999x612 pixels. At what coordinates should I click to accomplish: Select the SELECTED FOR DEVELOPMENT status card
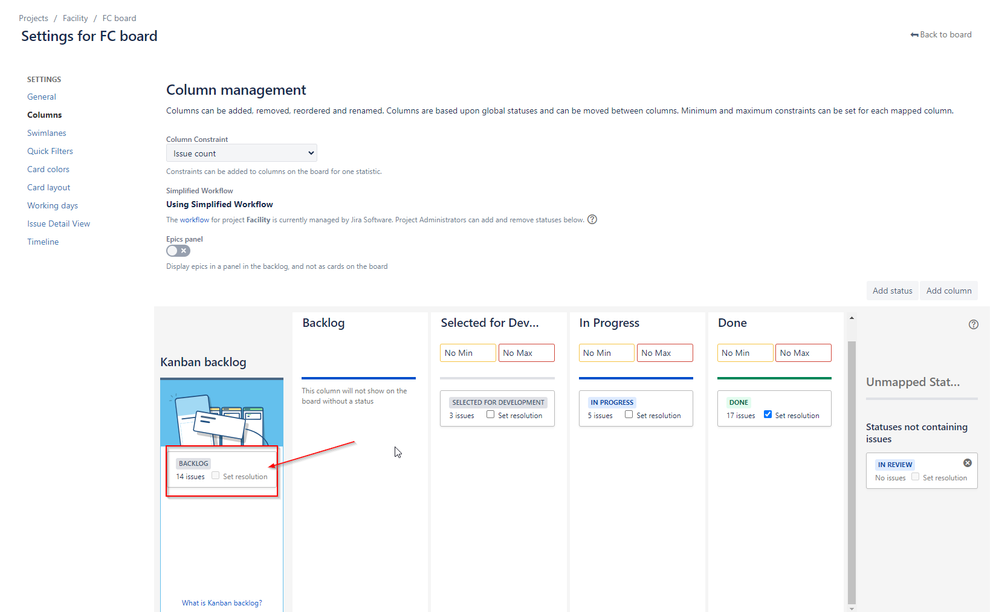pyautogui.click(x=498, y=408)
